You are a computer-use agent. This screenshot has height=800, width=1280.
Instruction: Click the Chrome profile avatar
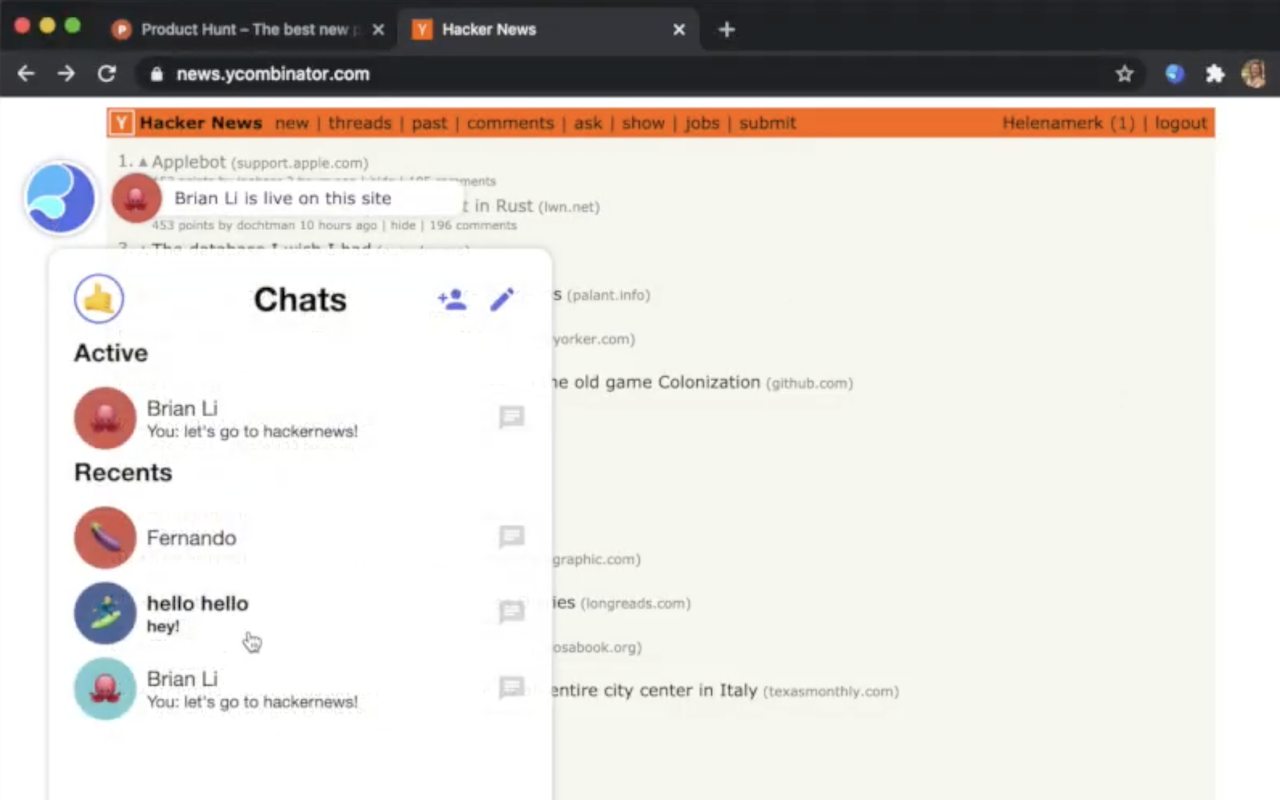(1253, 74)
